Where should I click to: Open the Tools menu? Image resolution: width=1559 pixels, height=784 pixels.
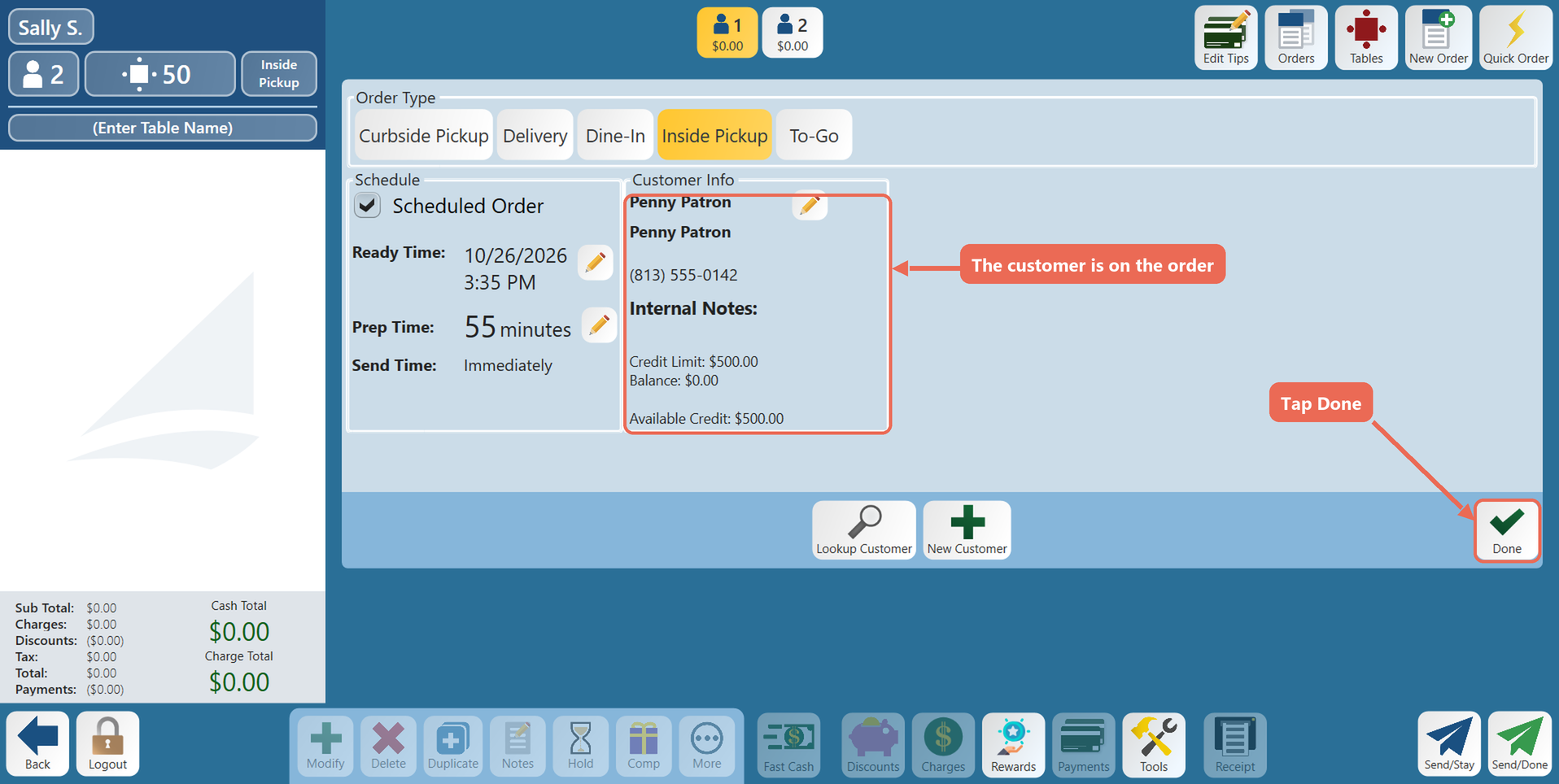pos(1153,745)
